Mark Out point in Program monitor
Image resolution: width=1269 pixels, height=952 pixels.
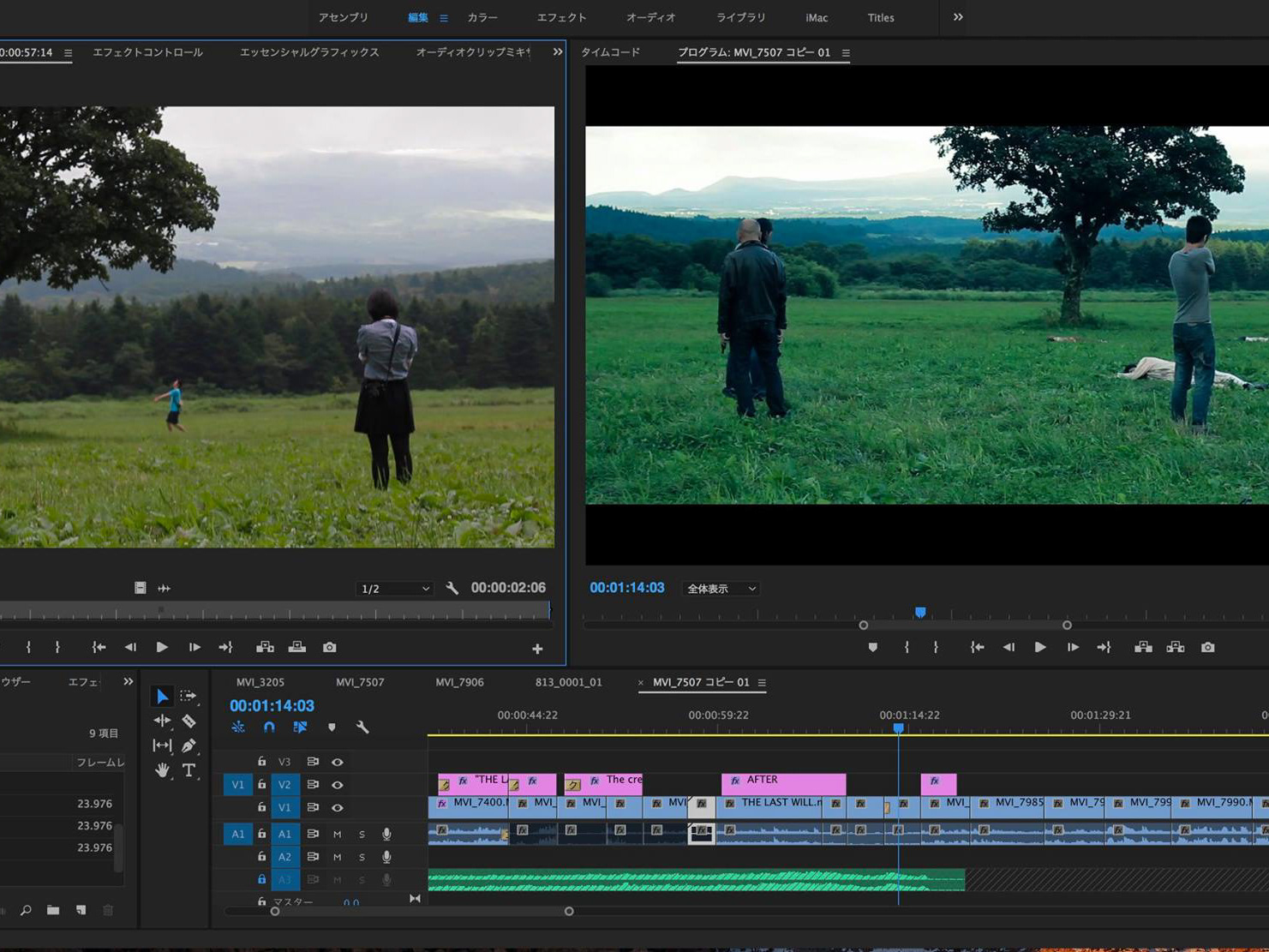(x=936, y=647)
